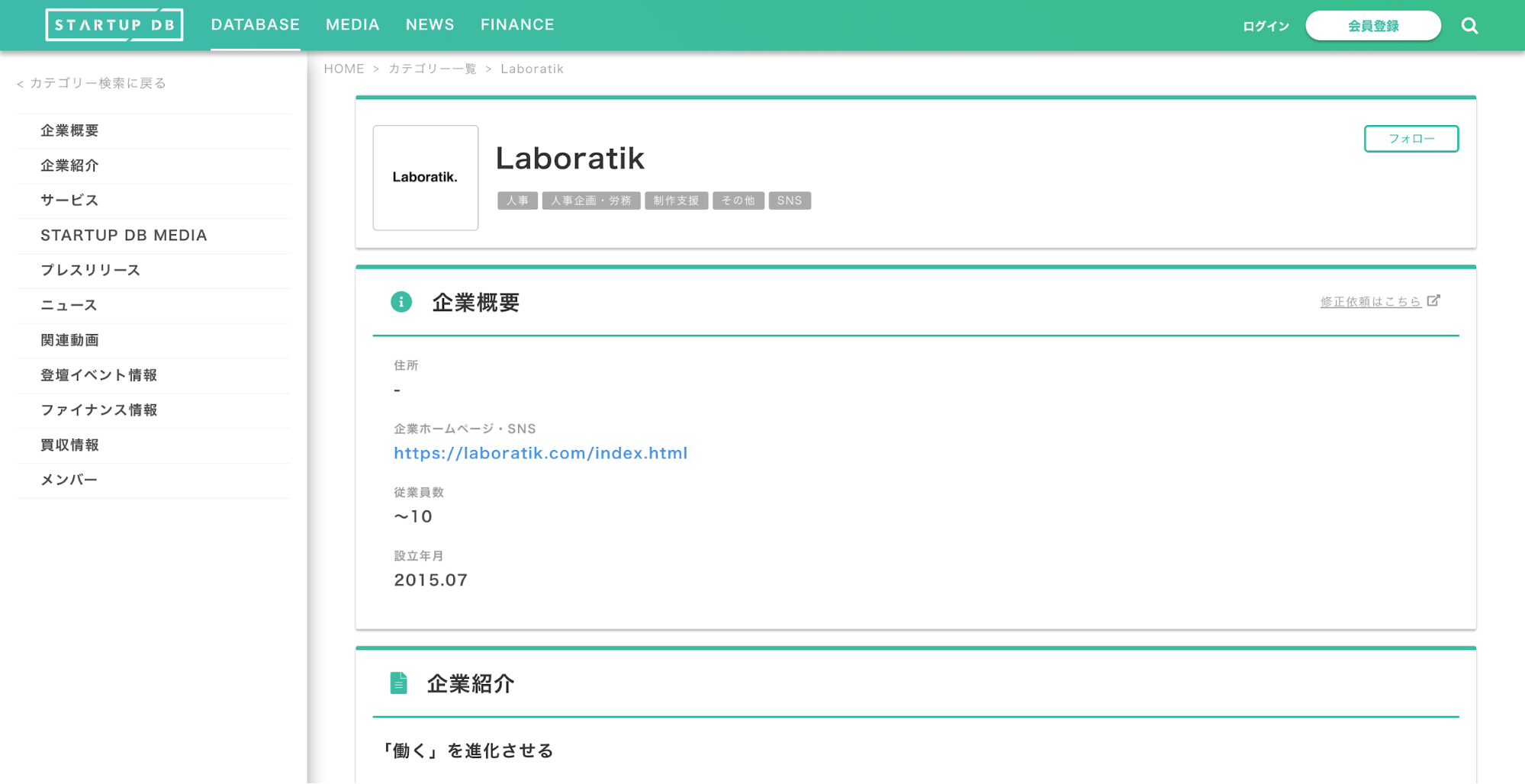This screenshot has width=1525, height=784.
Task: Click the 修正依頼はこちら link
Action: pyautogui.click(x=1371, y=302)
